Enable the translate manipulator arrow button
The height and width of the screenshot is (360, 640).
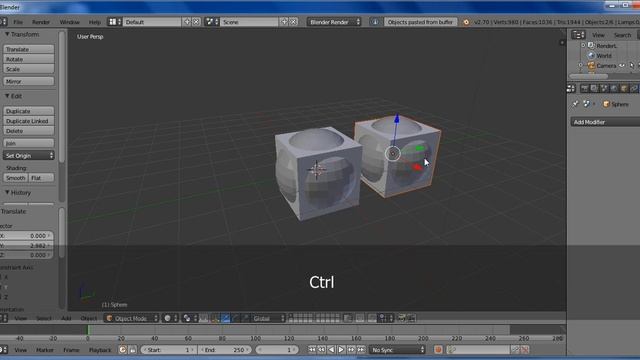point(225,318)
